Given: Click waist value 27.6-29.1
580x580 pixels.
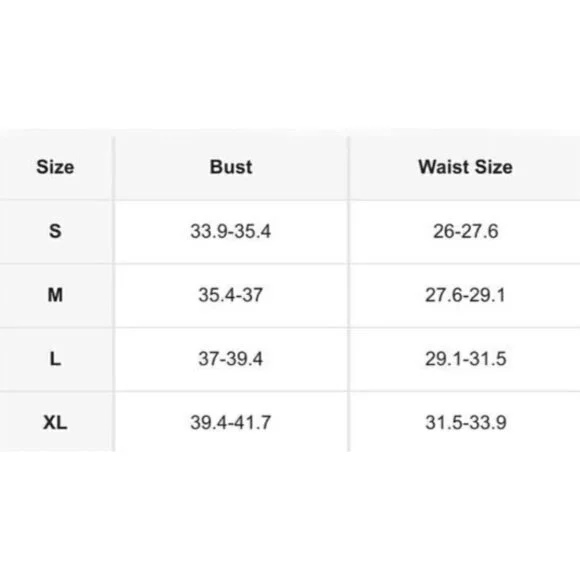Looking at the screenshot, I should click(x=465, y=295).
